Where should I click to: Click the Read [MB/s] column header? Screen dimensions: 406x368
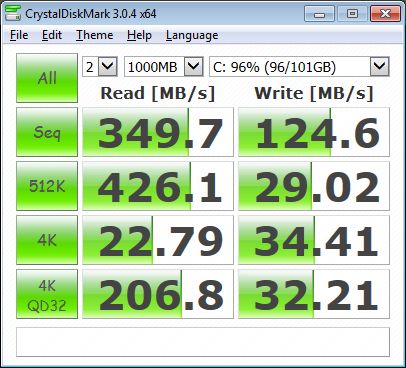tap(158, 93)
